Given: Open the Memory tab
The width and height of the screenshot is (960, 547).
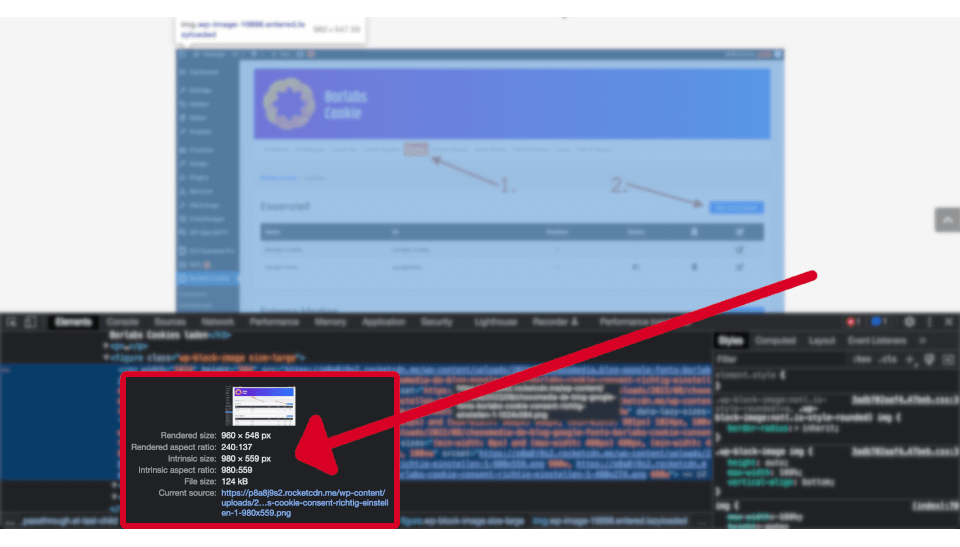Looking at the screenshot, I should pos(331,322).
